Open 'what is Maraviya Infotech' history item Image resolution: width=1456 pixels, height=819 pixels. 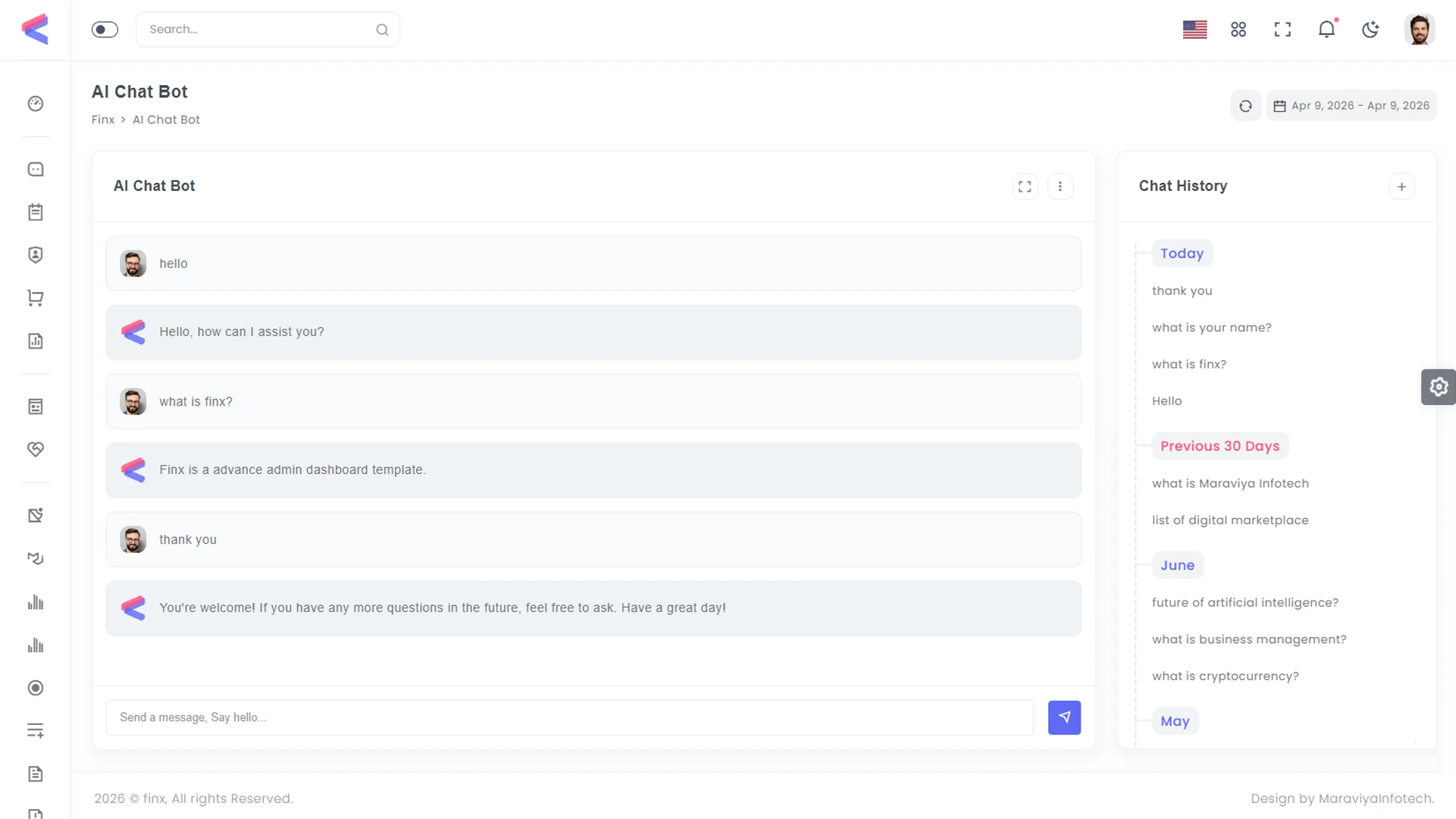click(x=1230, y=484)
